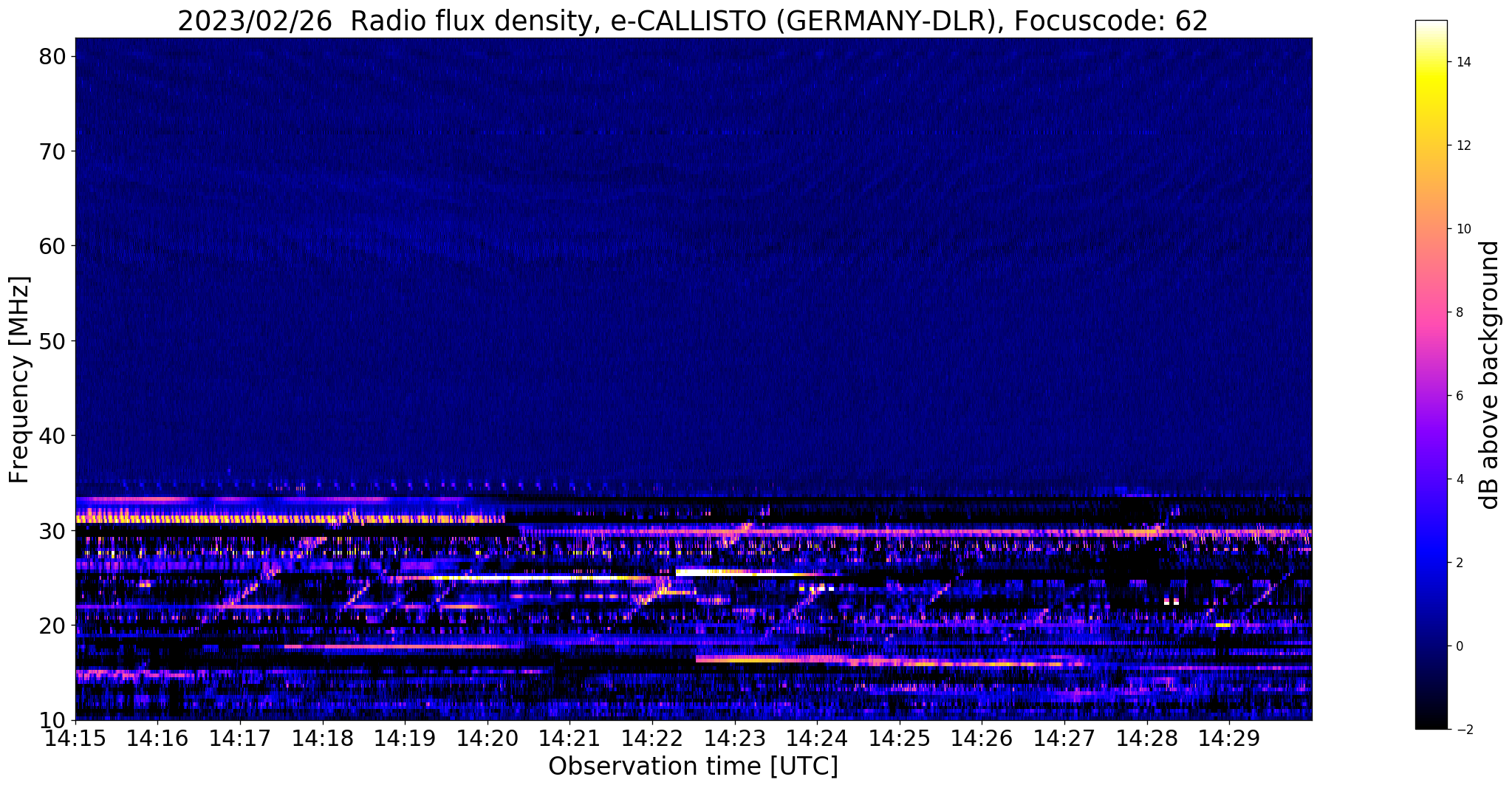
Task: Click the 14:21 time tick label
Action: click(x=569, y=739)
